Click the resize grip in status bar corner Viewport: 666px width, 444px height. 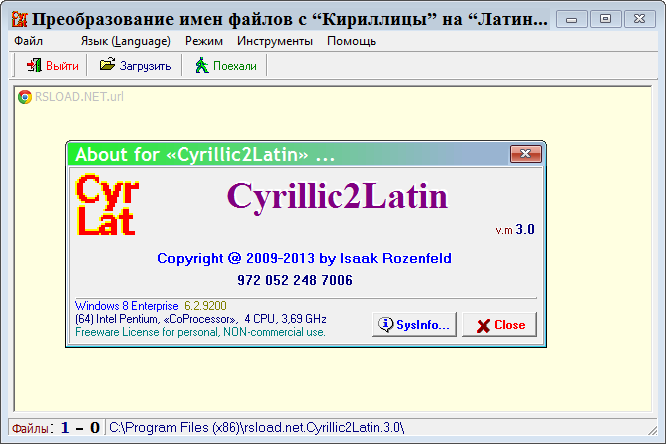652,430
